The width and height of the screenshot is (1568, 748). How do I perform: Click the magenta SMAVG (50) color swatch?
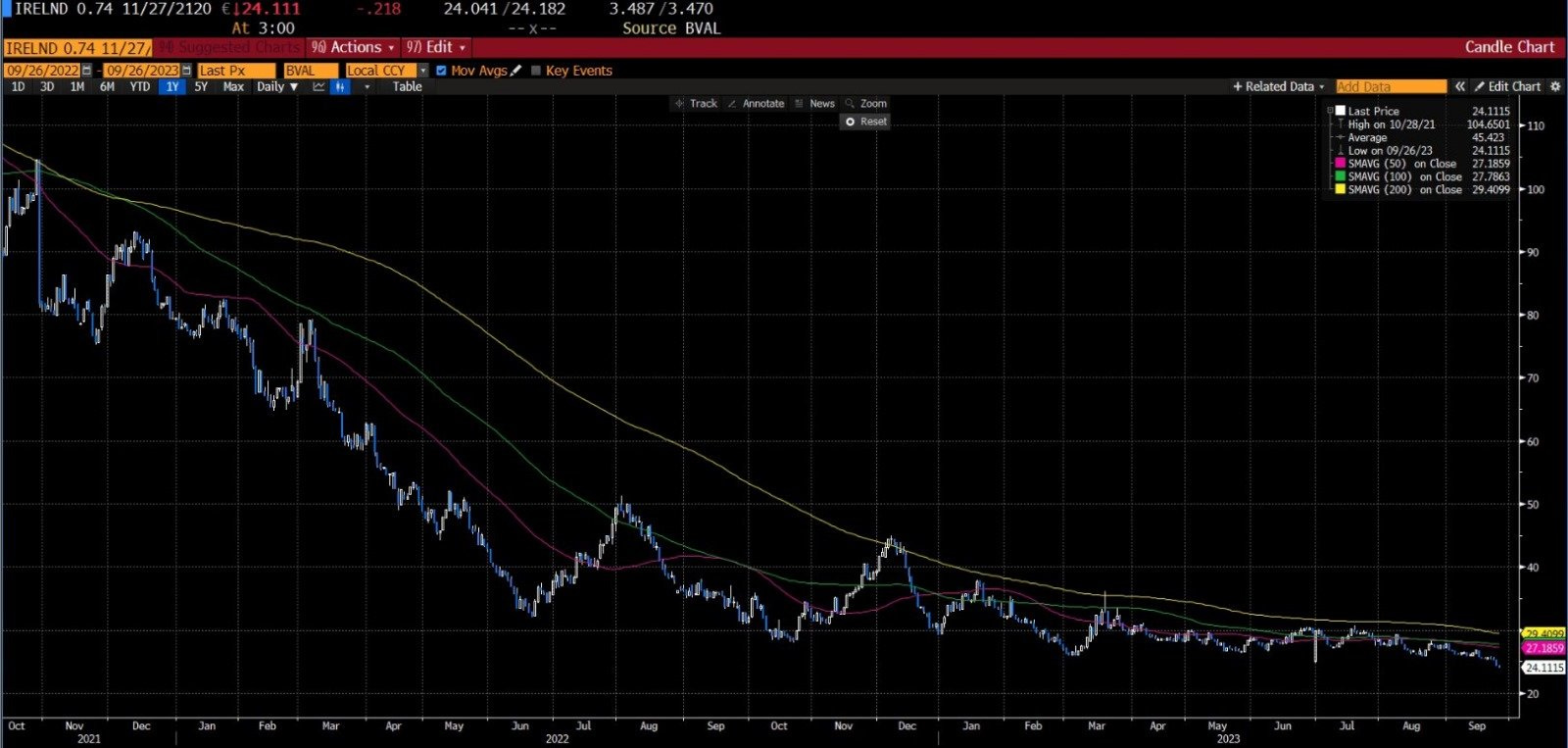pos(1341,164)
